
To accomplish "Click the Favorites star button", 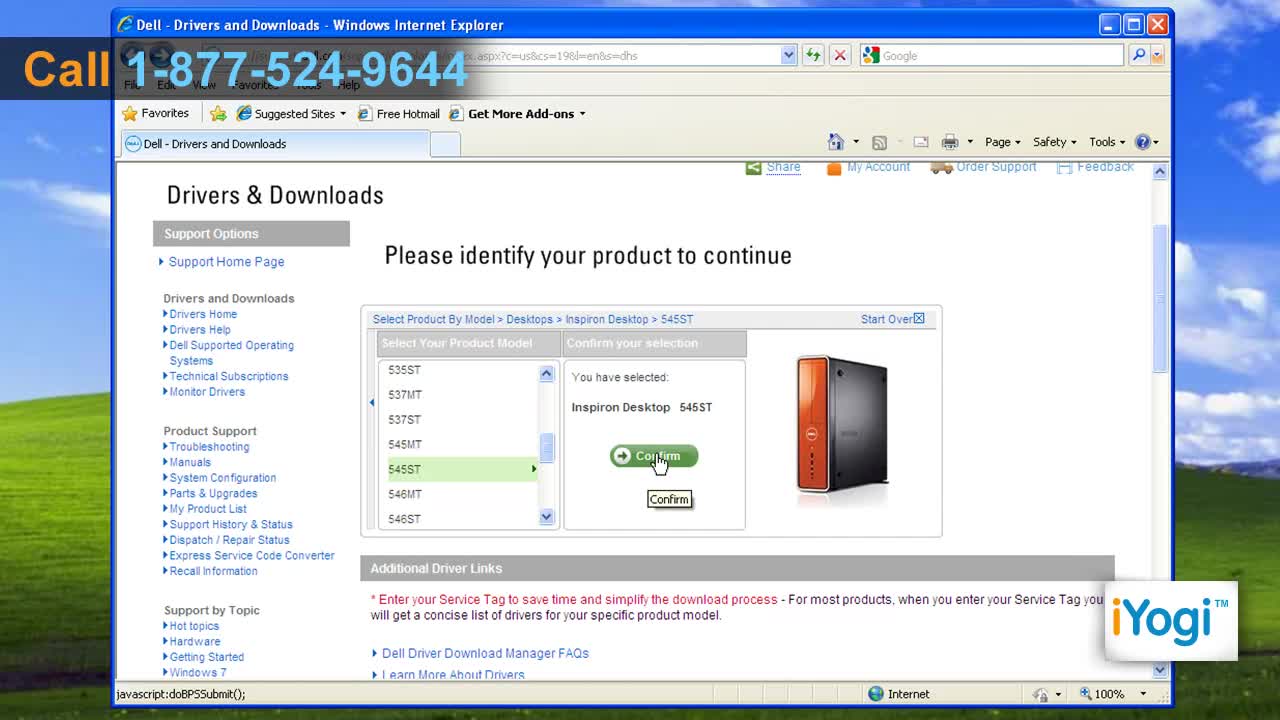I will tap(156, 113).
